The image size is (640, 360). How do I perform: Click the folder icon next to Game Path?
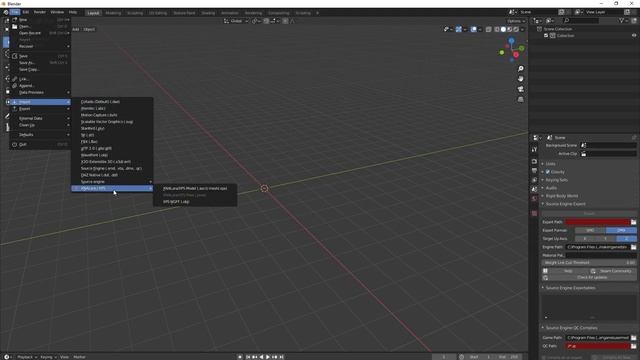pos(633,338)
